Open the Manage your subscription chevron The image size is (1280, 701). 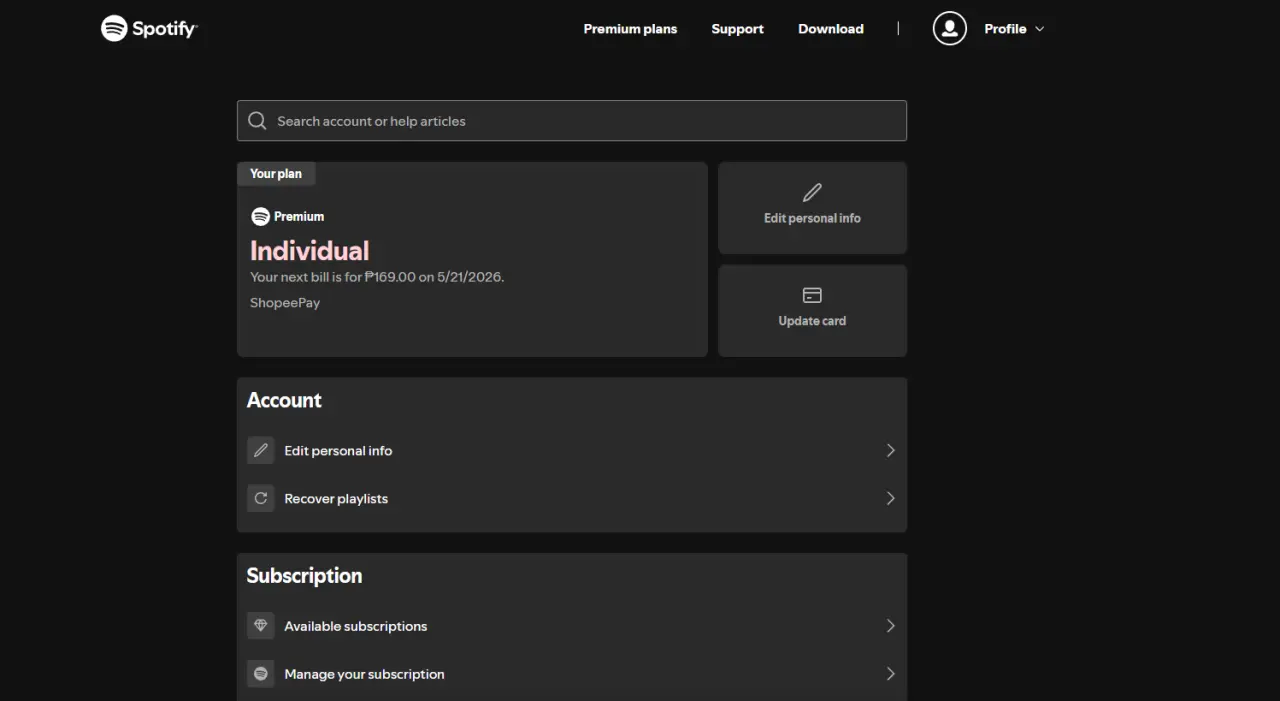coord(890,674)
